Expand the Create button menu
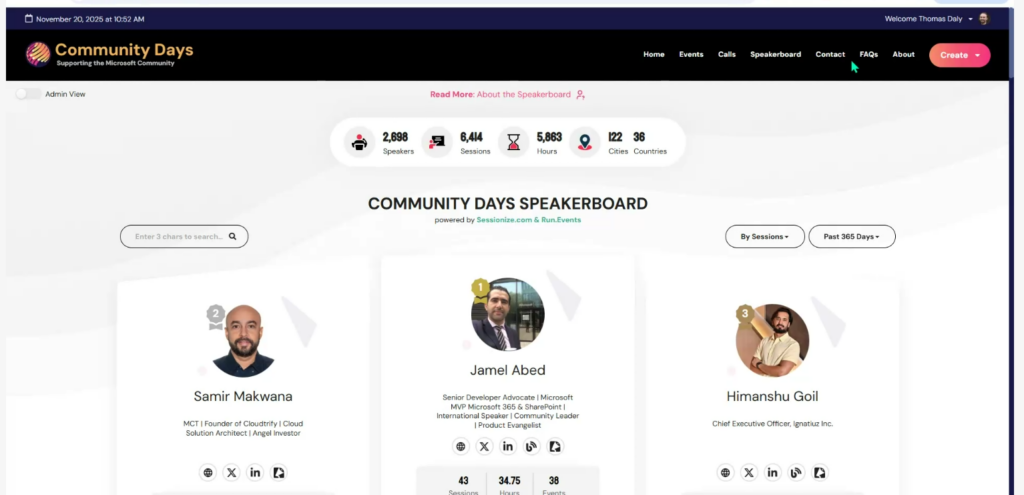 point(959,55)
